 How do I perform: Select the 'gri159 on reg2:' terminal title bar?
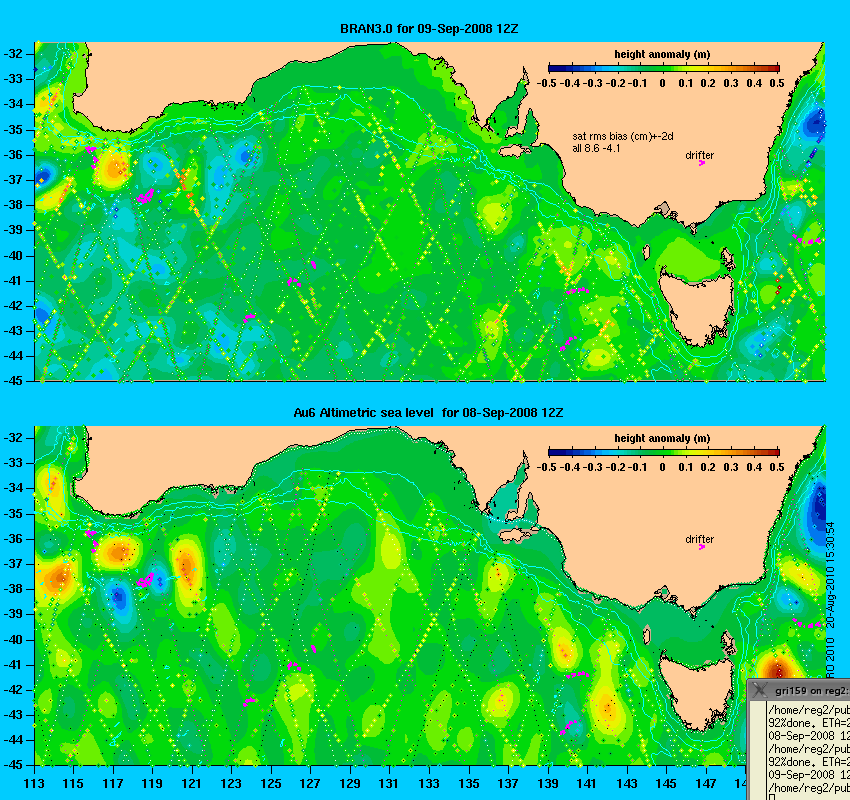pos(799,690)
